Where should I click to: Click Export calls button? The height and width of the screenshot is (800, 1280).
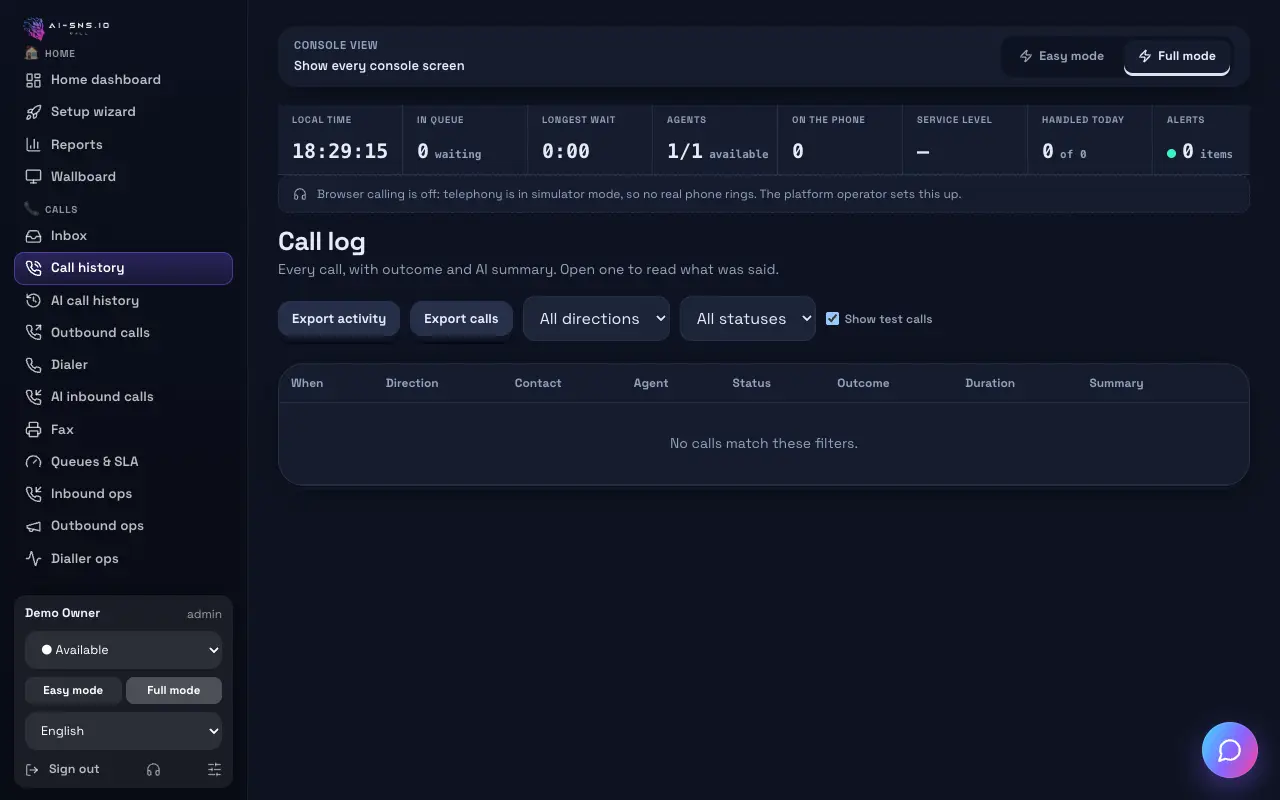click(461, 319)
